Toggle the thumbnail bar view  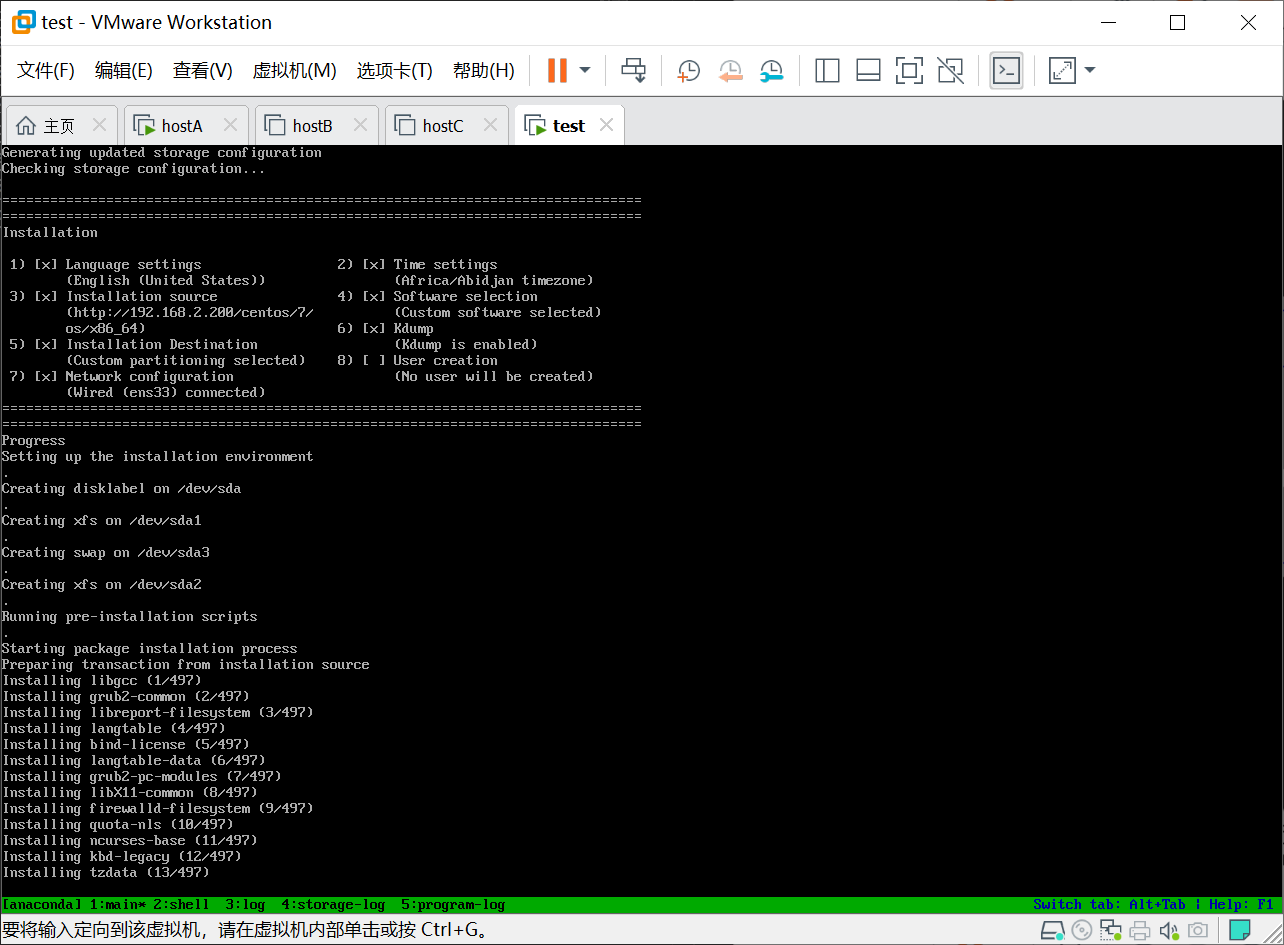pos(868,70)
